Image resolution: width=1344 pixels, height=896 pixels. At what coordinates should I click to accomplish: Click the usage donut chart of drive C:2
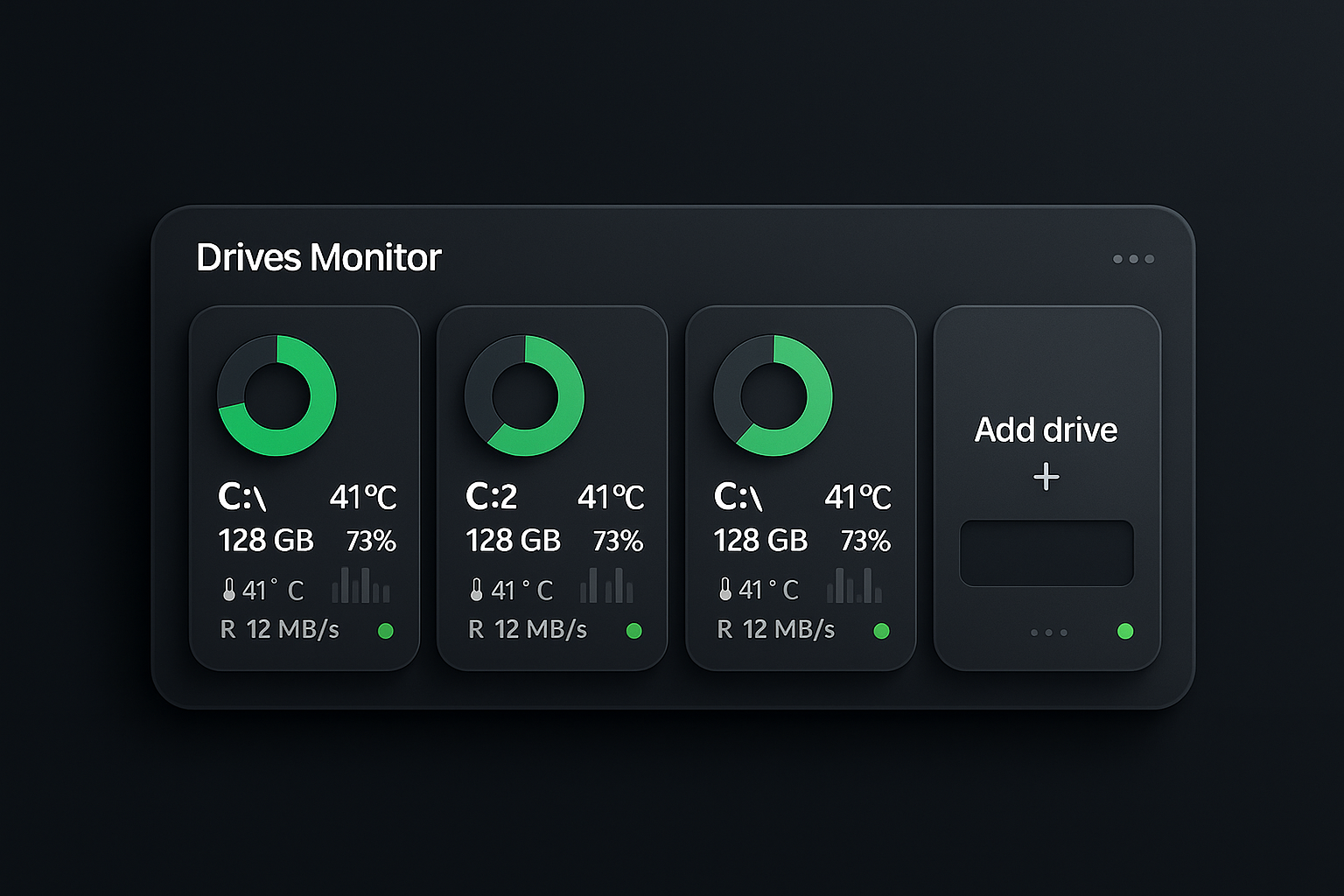(524, 395)
